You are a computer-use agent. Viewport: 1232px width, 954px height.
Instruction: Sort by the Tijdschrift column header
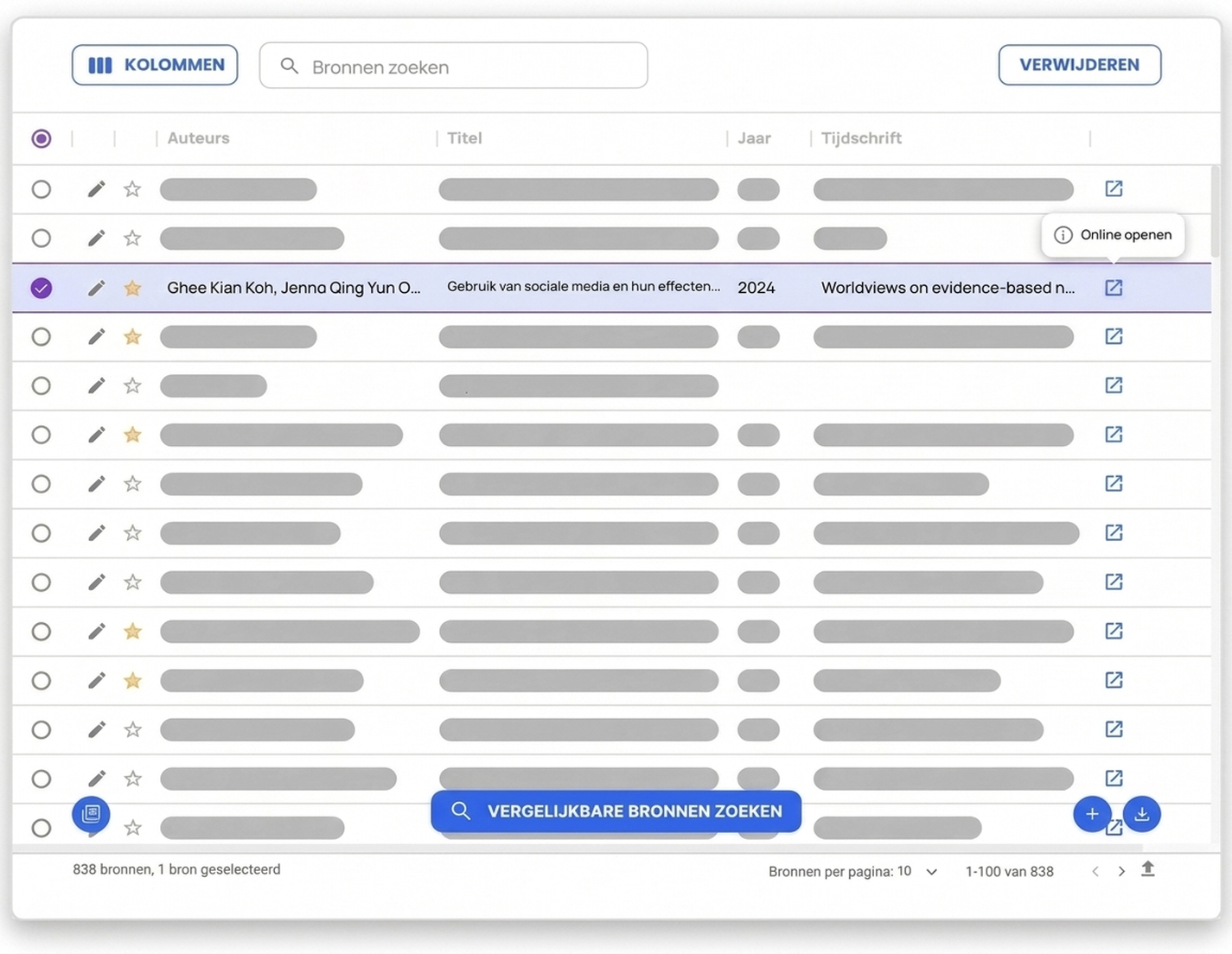tap(861, 138)
